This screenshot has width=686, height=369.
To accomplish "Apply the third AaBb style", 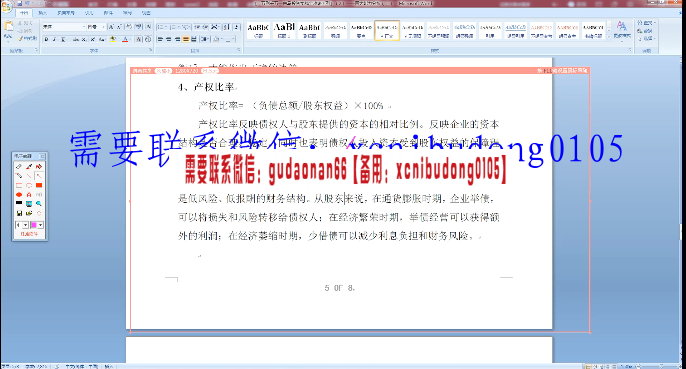I will pos(309,31).
